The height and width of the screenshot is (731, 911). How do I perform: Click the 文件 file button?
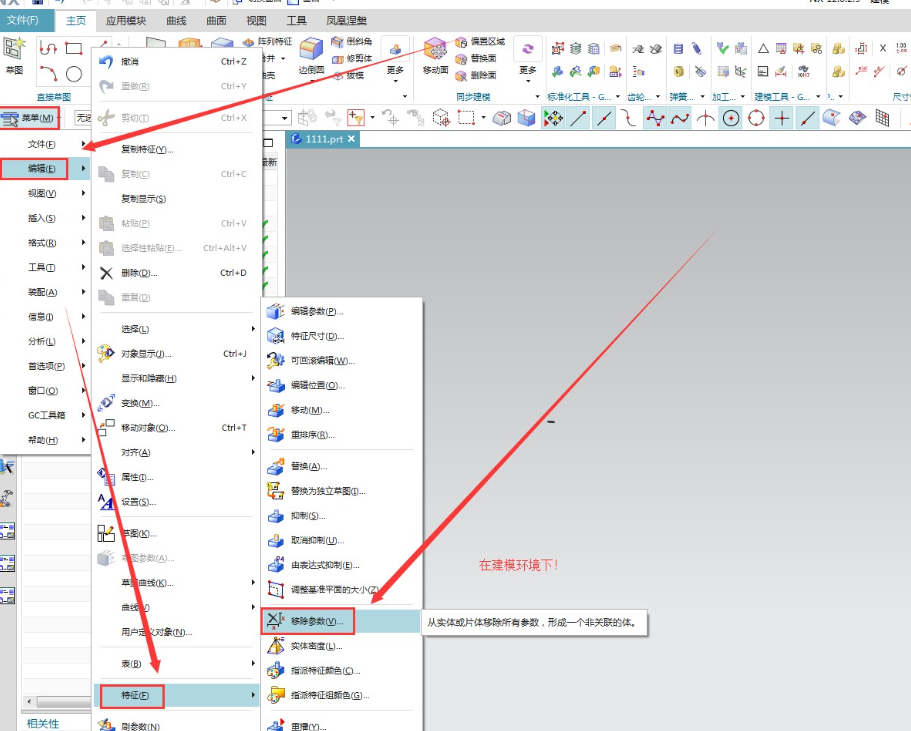(23, 20)
